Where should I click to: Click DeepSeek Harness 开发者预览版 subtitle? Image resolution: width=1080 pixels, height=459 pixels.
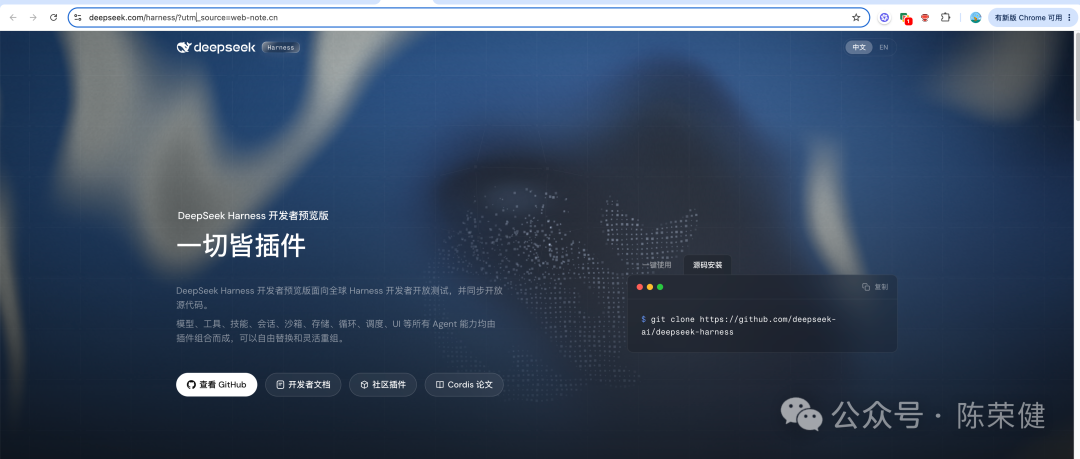253,216
